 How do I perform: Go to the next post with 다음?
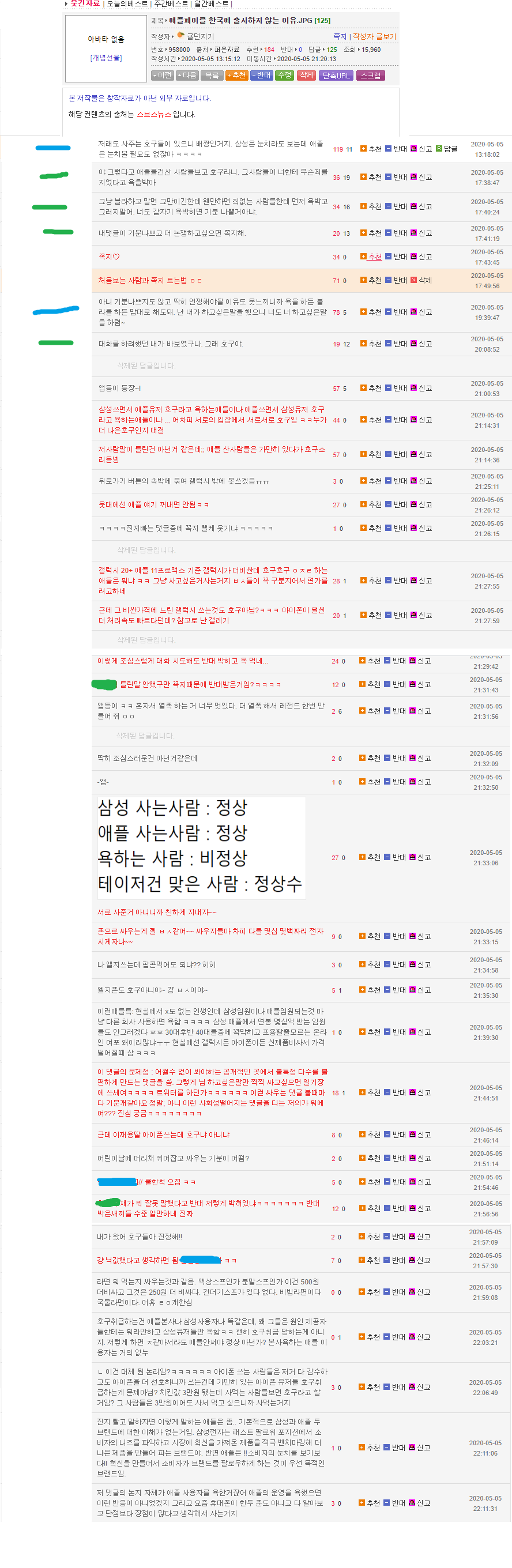point(187,76)
